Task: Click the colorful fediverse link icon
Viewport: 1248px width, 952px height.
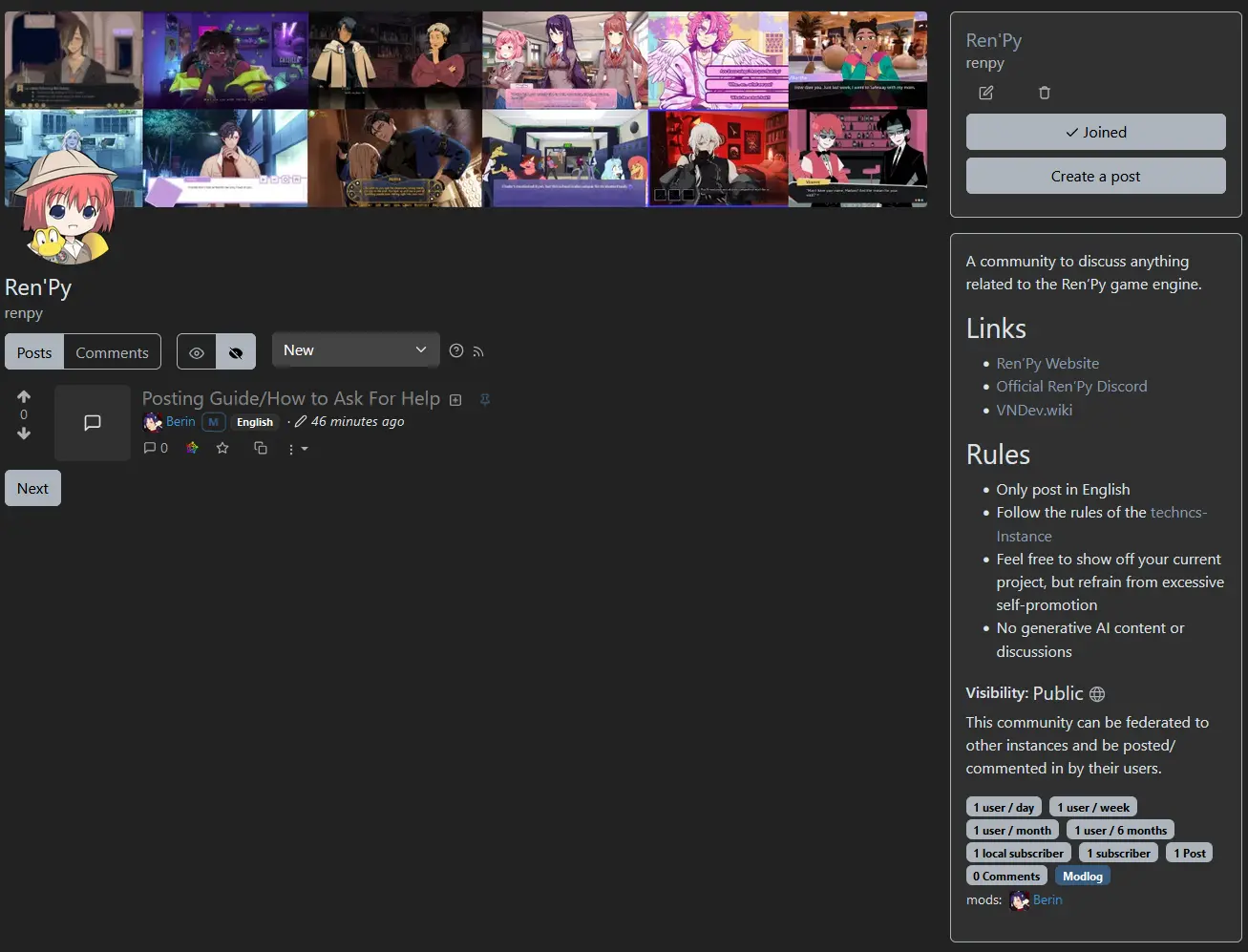Action: tap(192, 448)
